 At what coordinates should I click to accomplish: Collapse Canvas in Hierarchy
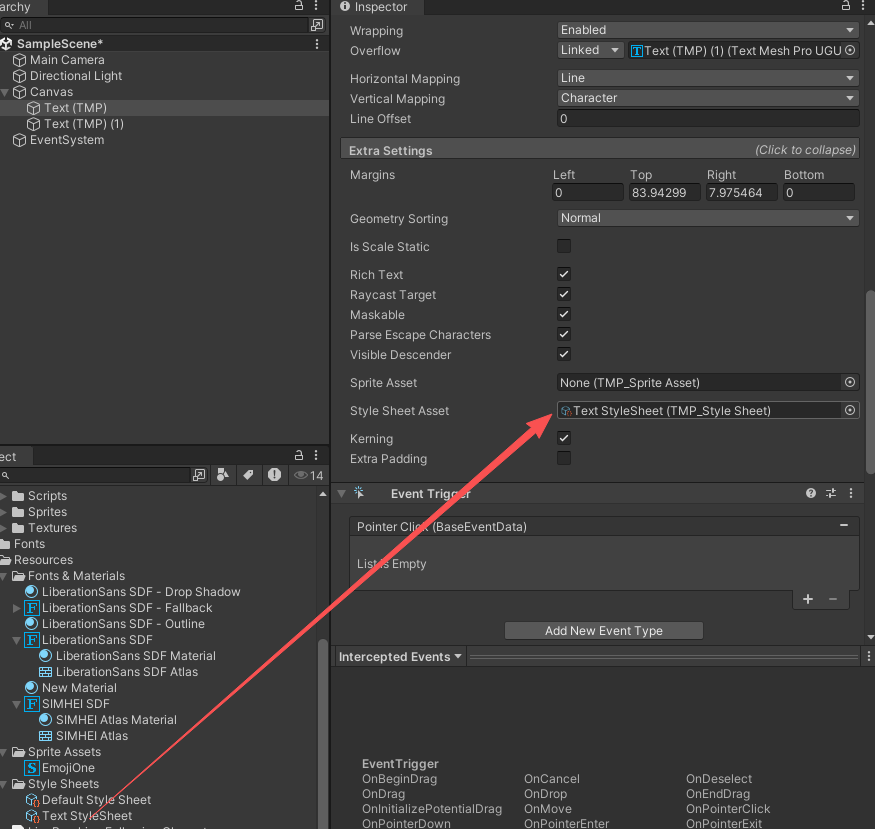coord(5,92)
